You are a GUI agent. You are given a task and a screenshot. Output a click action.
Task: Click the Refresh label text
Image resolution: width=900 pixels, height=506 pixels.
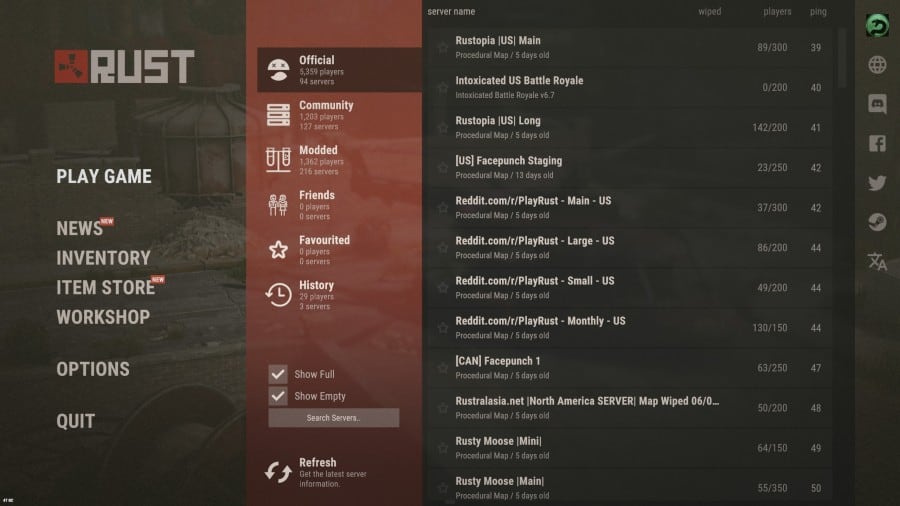tap(317, 462)
